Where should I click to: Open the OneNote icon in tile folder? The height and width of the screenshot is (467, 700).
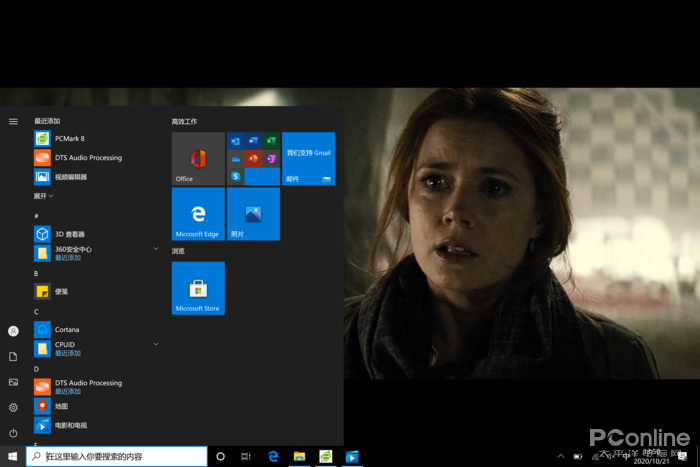tap(271, 158)
